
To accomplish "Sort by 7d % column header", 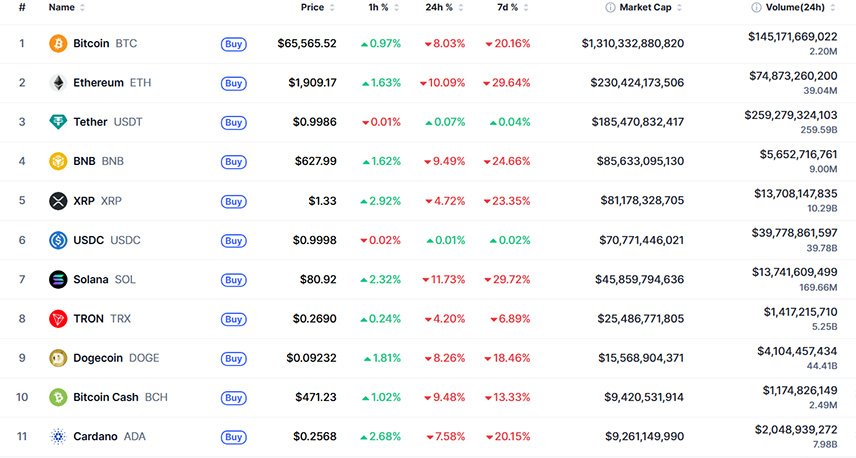I will coord(507,8).
